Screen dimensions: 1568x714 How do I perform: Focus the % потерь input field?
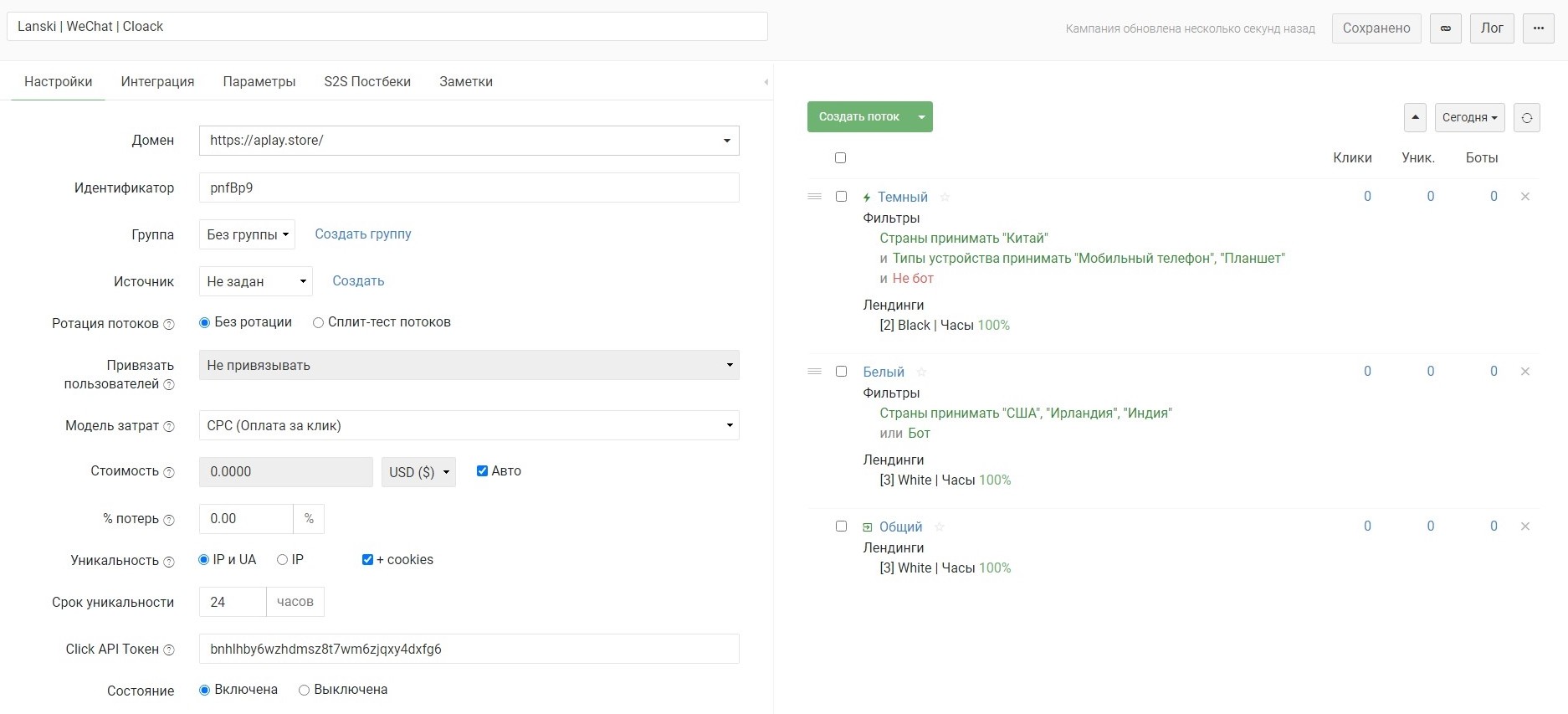click(246, 519)
